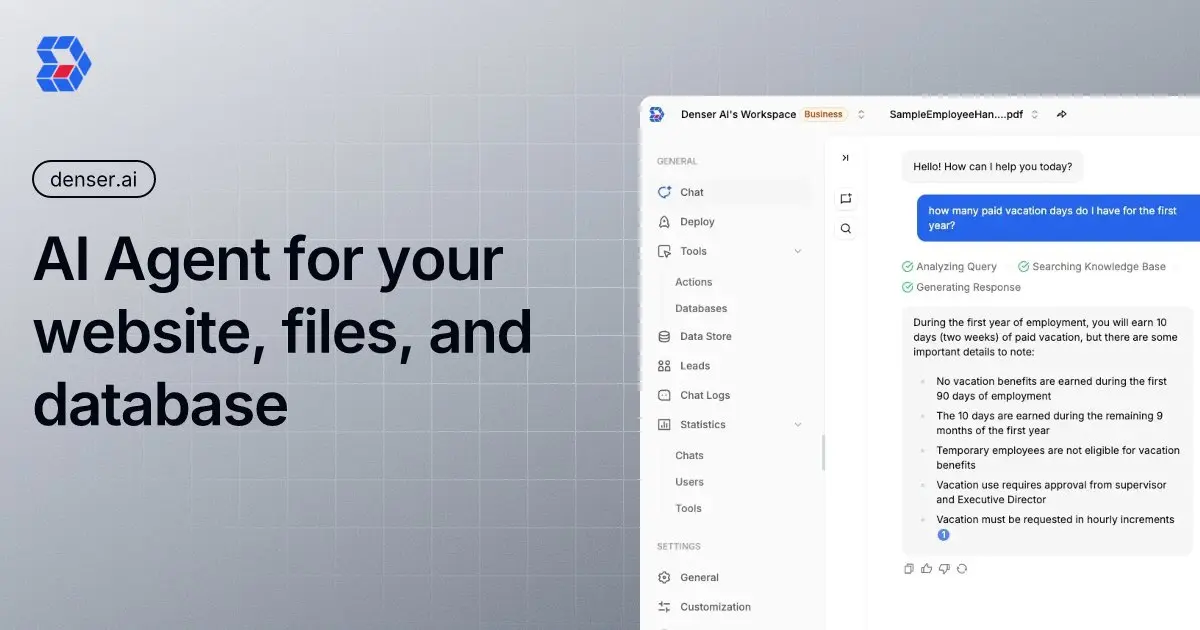Open the Chat section in the sidebar
The image size is (1200, 630).
coord(690,192)
